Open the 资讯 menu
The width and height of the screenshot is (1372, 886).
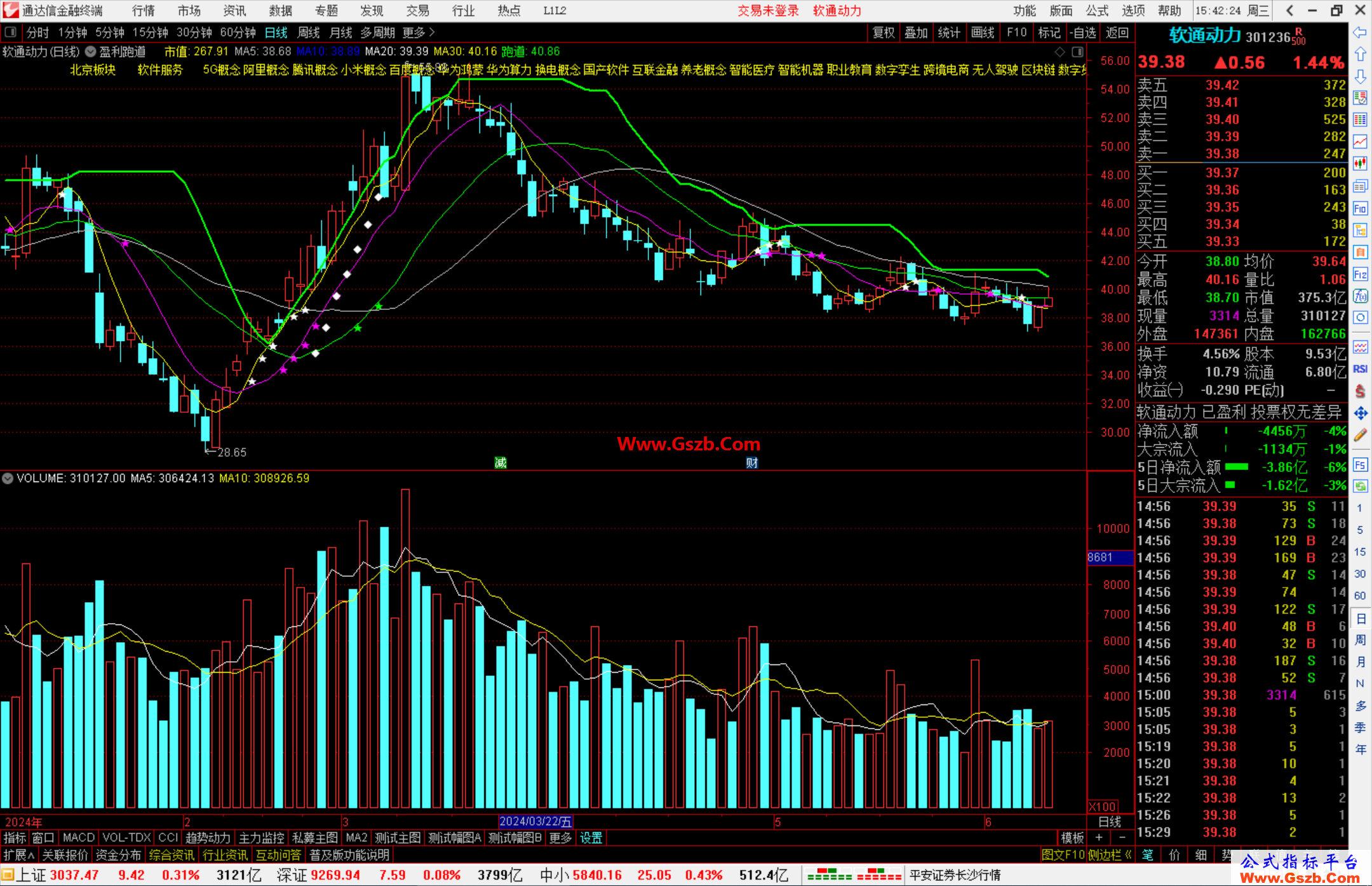tap(234, 11)
